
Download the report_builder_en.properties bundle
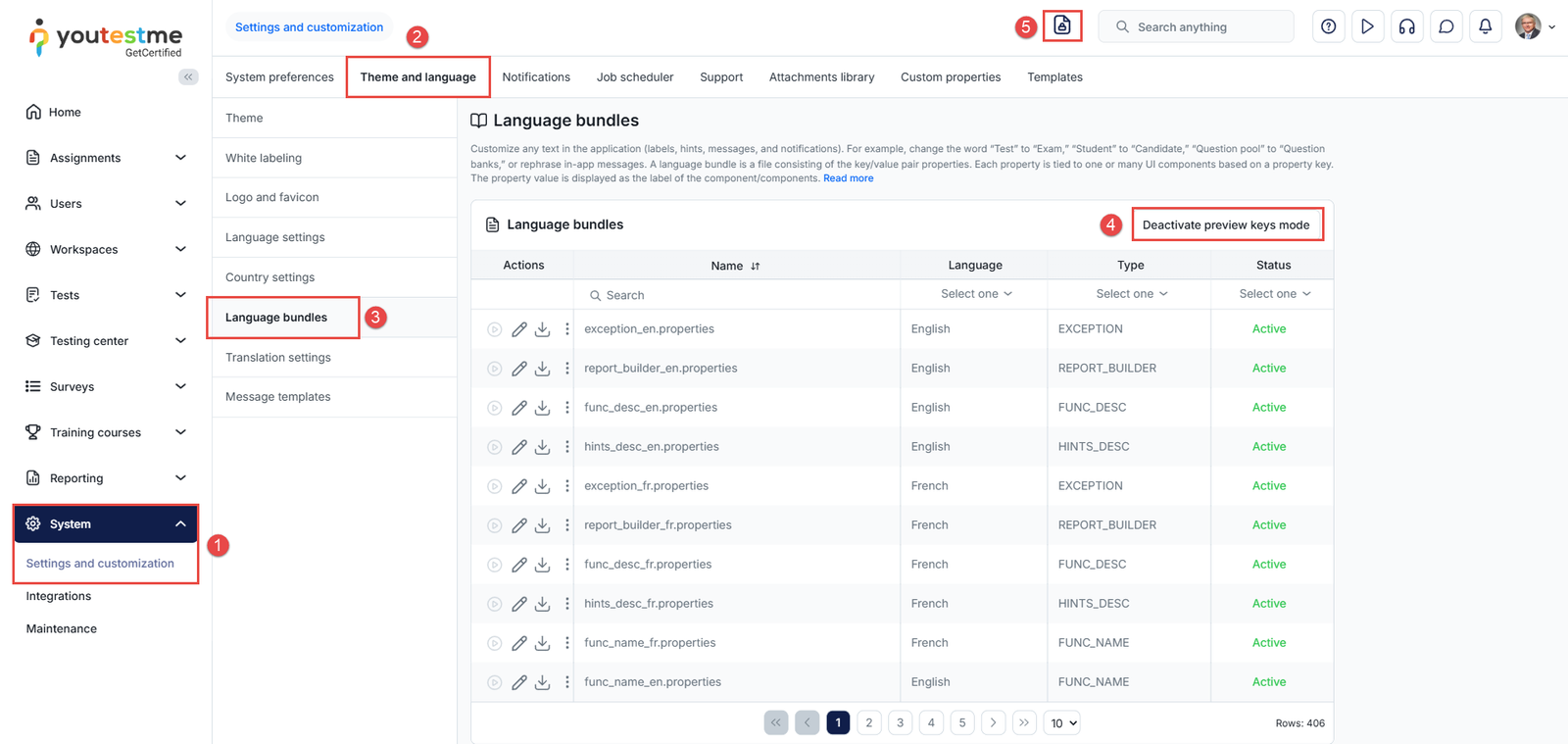[x=543, y=369]
